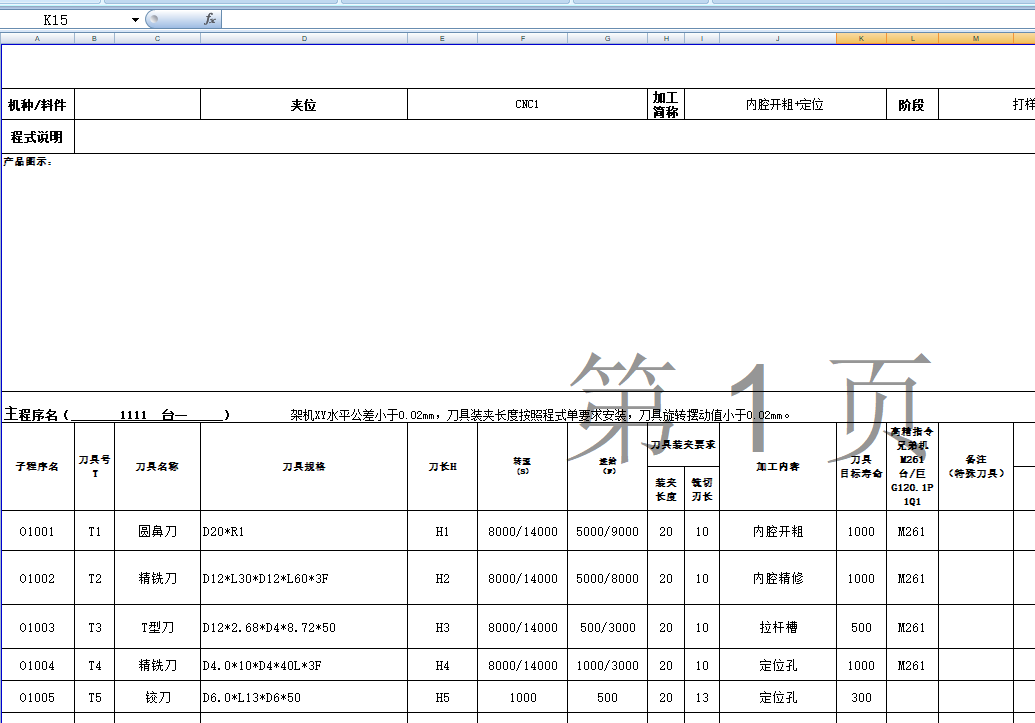Click the 刀长H header cell
The width and height of the screenshot is (1035, 723).
tap(442, 466)
